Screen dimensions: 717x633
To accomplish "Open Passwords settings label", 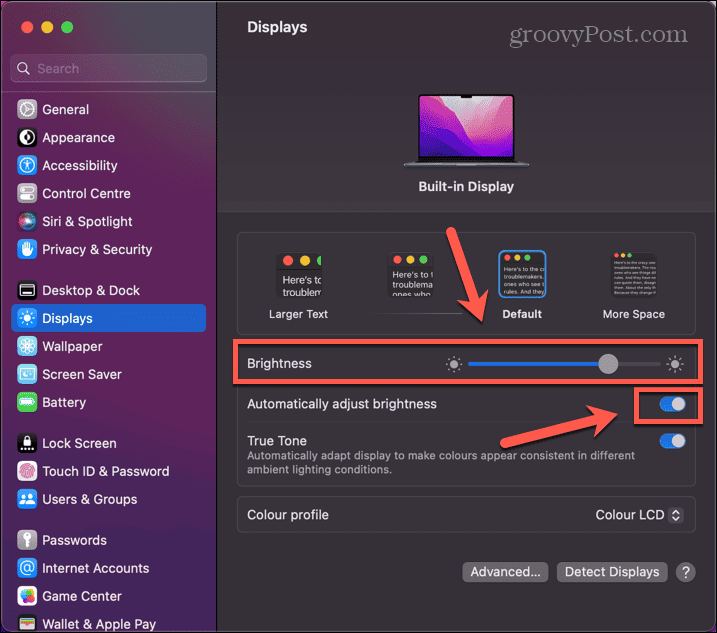I will point(75,540).
